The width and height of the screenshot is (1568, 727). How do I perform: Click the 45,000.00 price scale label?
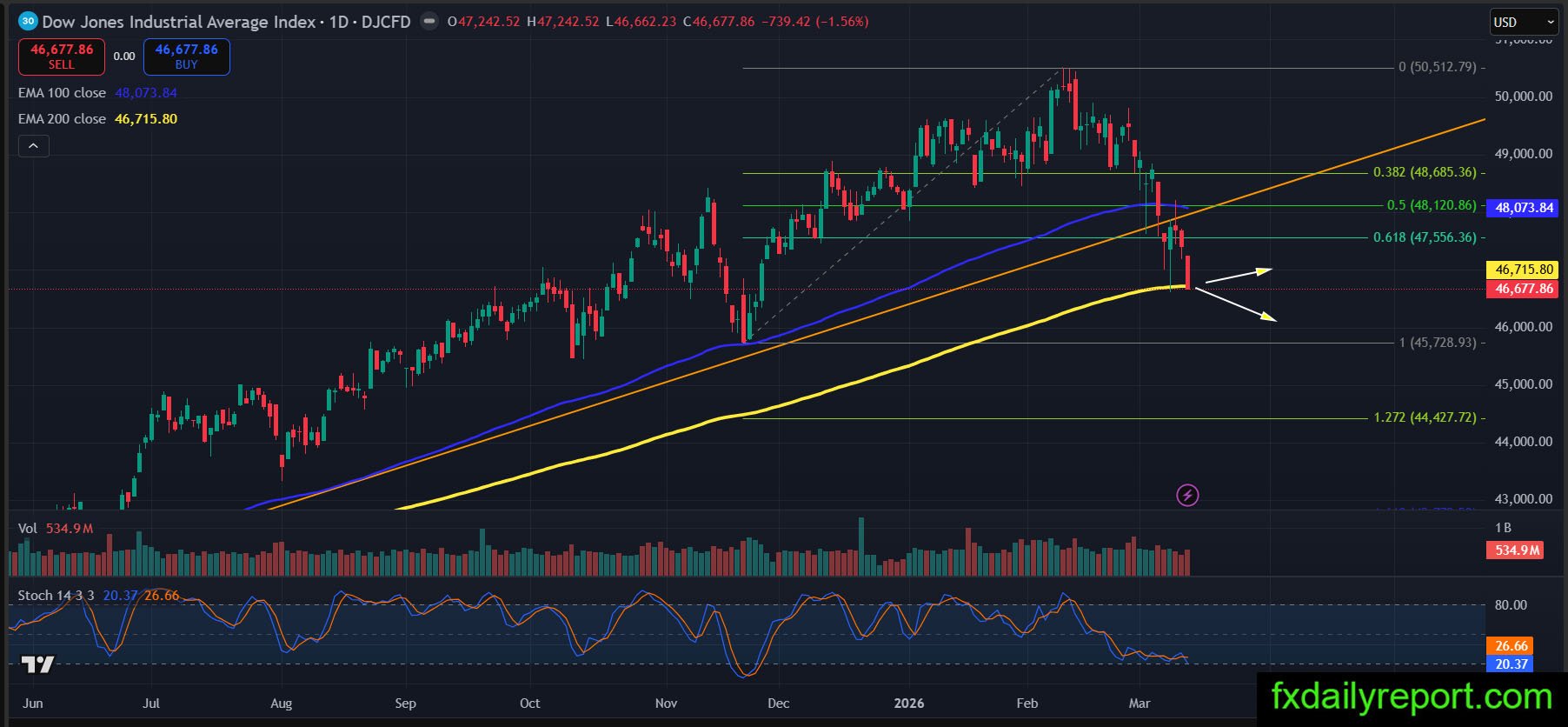click(x=1523, y=384)
